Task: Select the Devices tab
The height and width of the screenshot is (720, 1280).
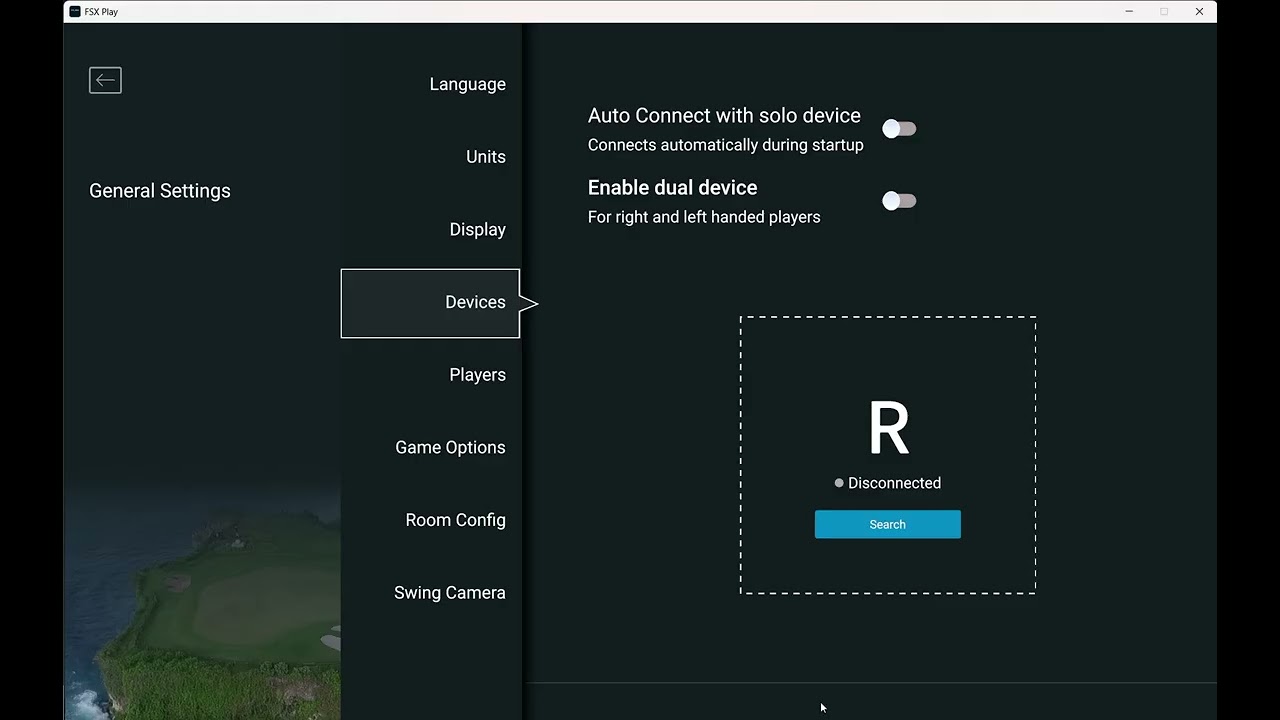Action: pyautogui.click(x=430, y=303)
